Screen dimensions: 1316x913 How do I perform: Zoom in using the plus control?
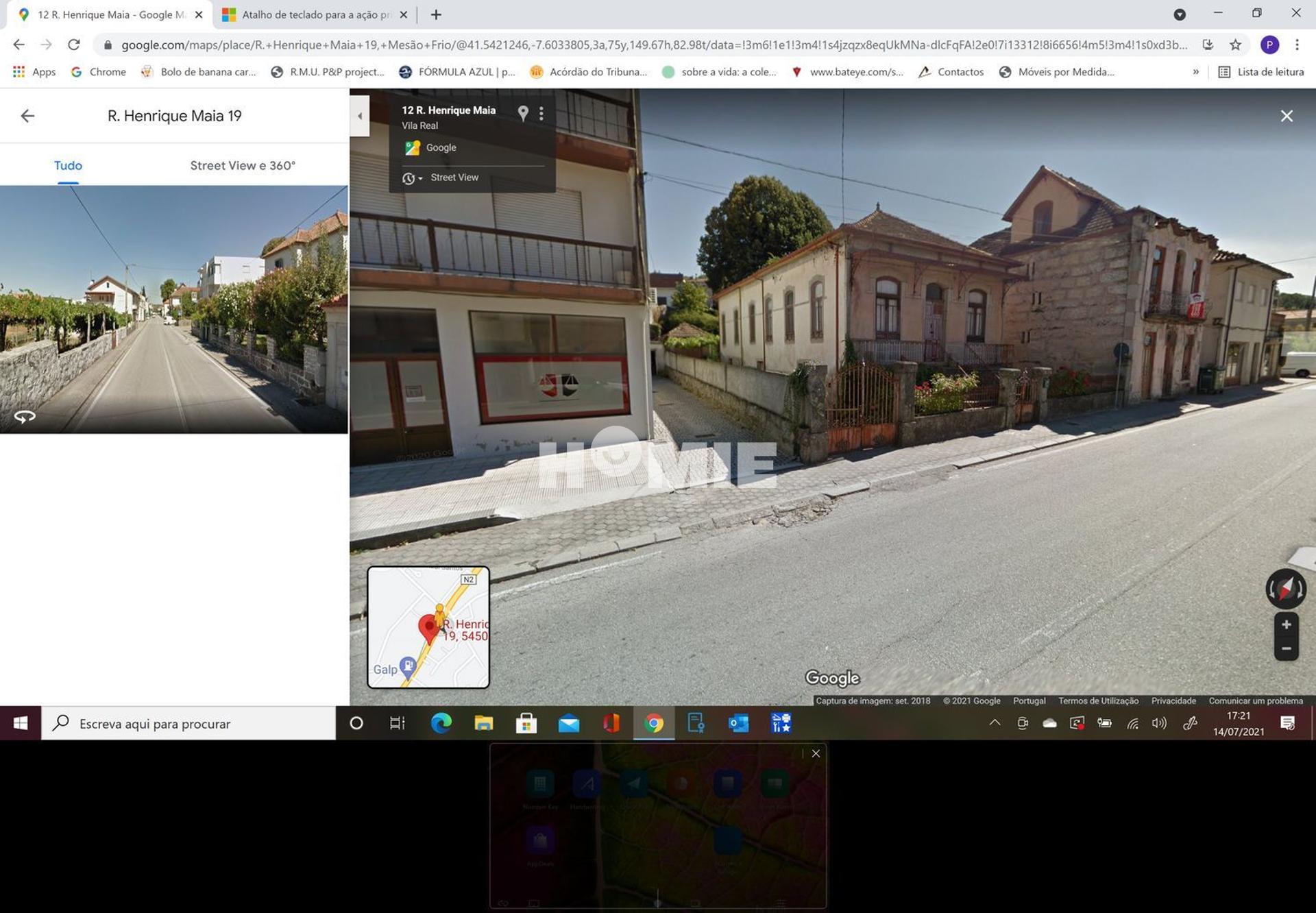[x=1286, y=624]
